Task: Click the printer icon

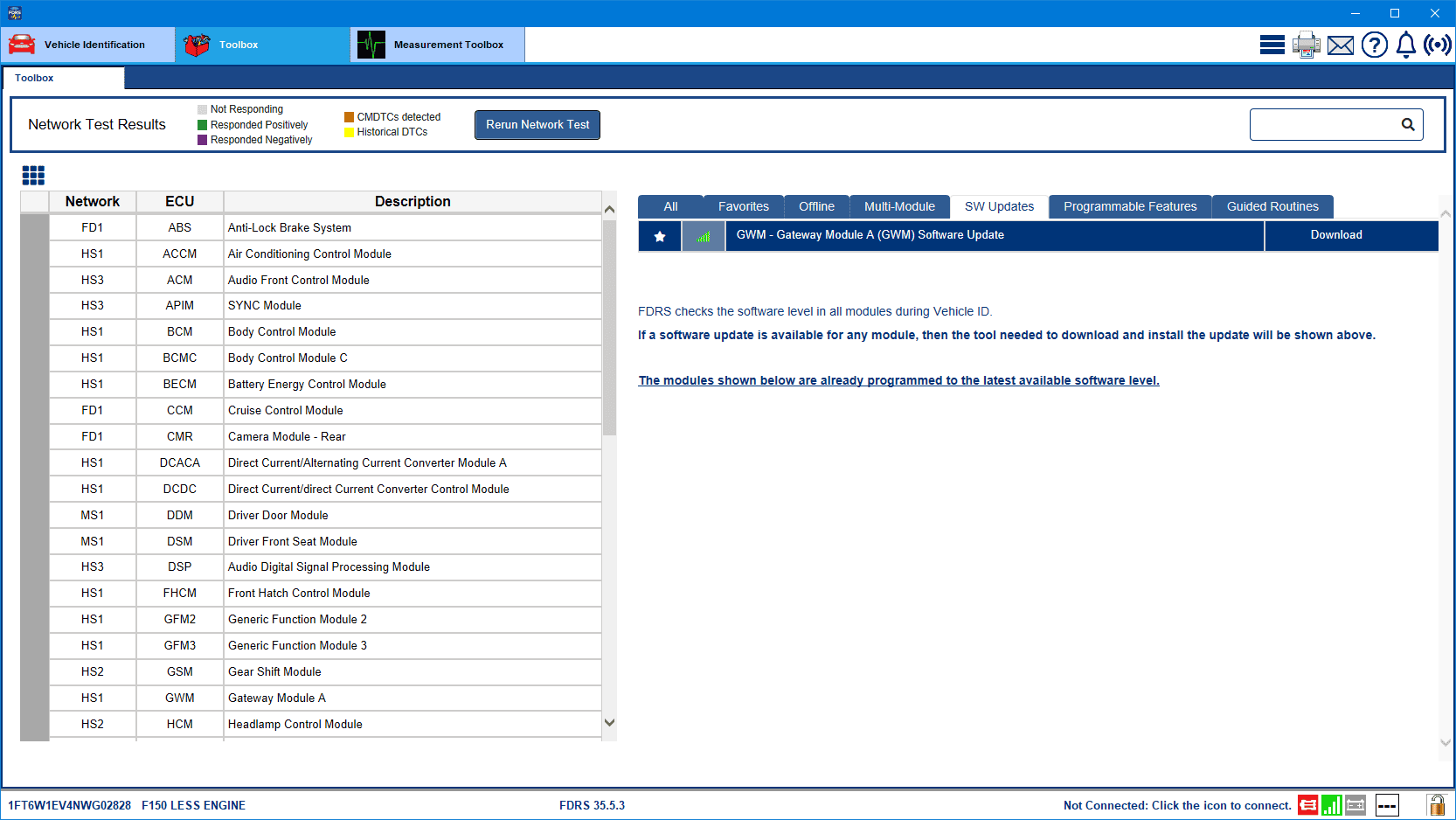Action: tap(1306, 45)
